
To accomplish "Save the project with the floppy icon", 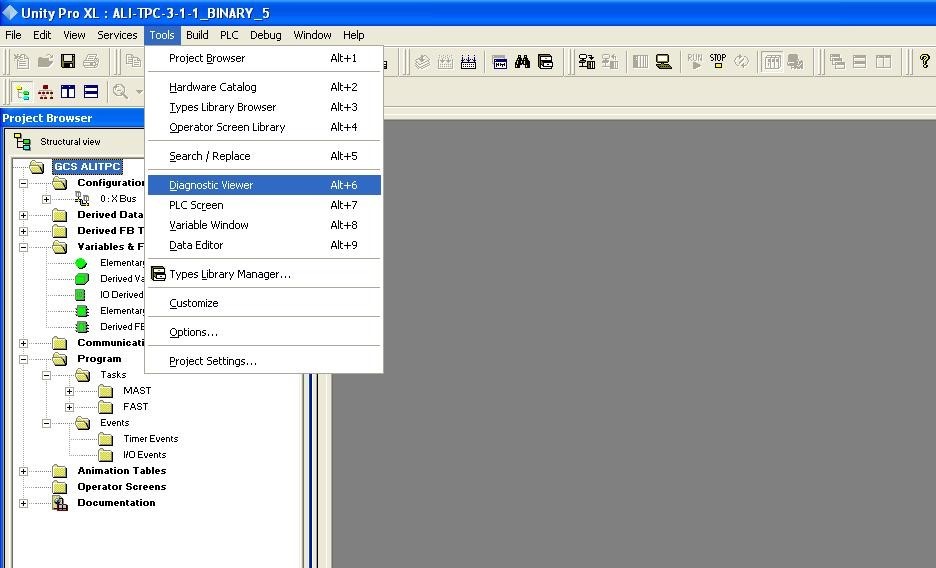I will pos(68,61).
